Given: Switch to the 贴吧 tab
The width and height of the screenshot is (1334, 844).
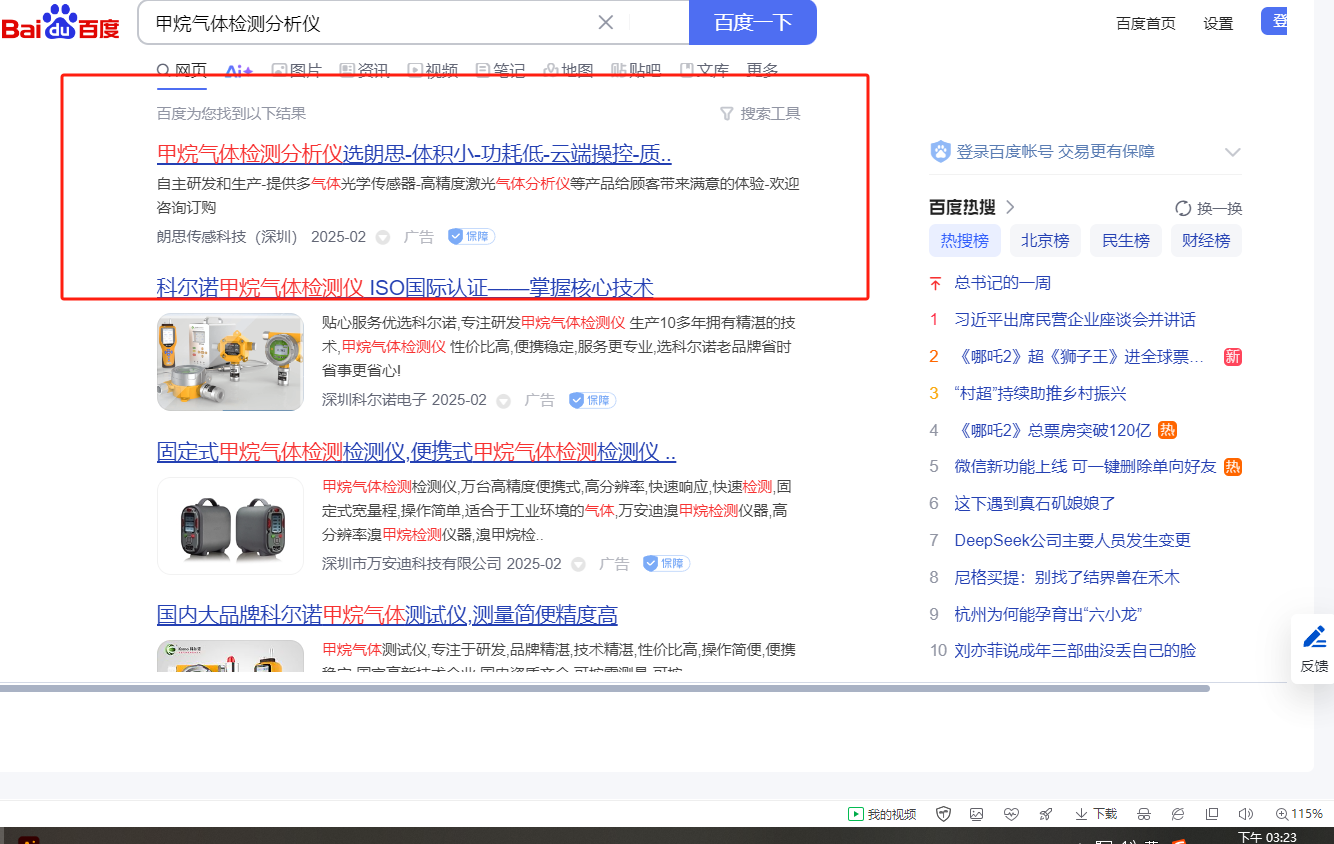Looking at the screenshot, I should point(636,70).
